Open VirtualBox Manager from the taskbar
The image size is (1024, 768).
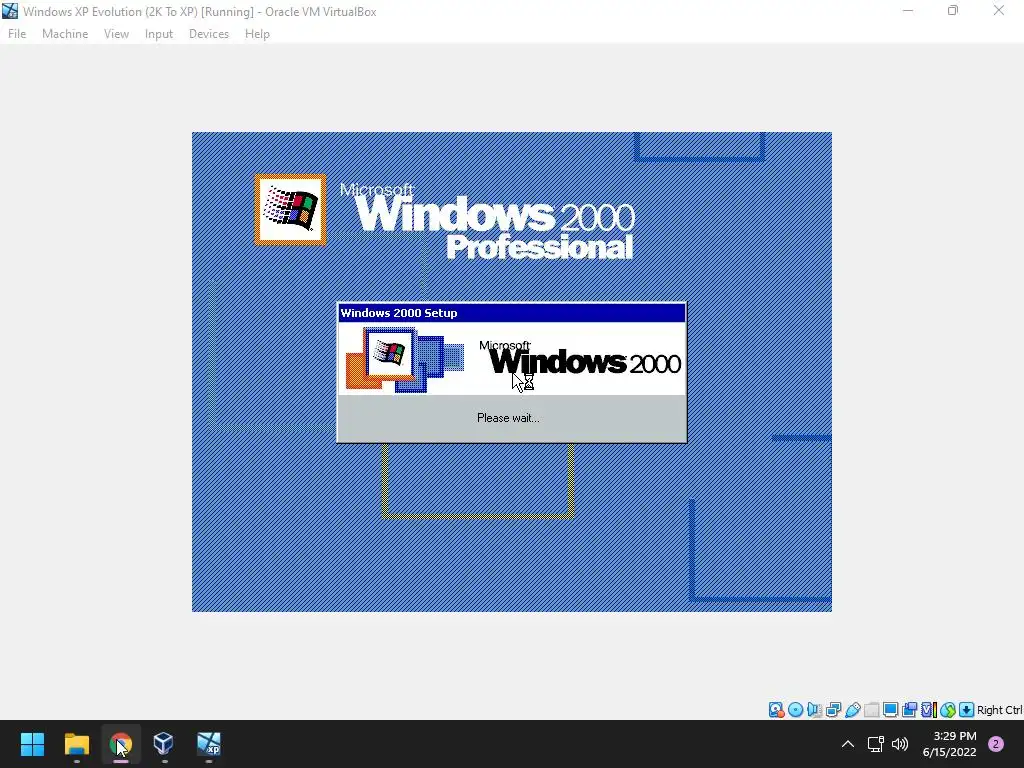coord(163,744)
